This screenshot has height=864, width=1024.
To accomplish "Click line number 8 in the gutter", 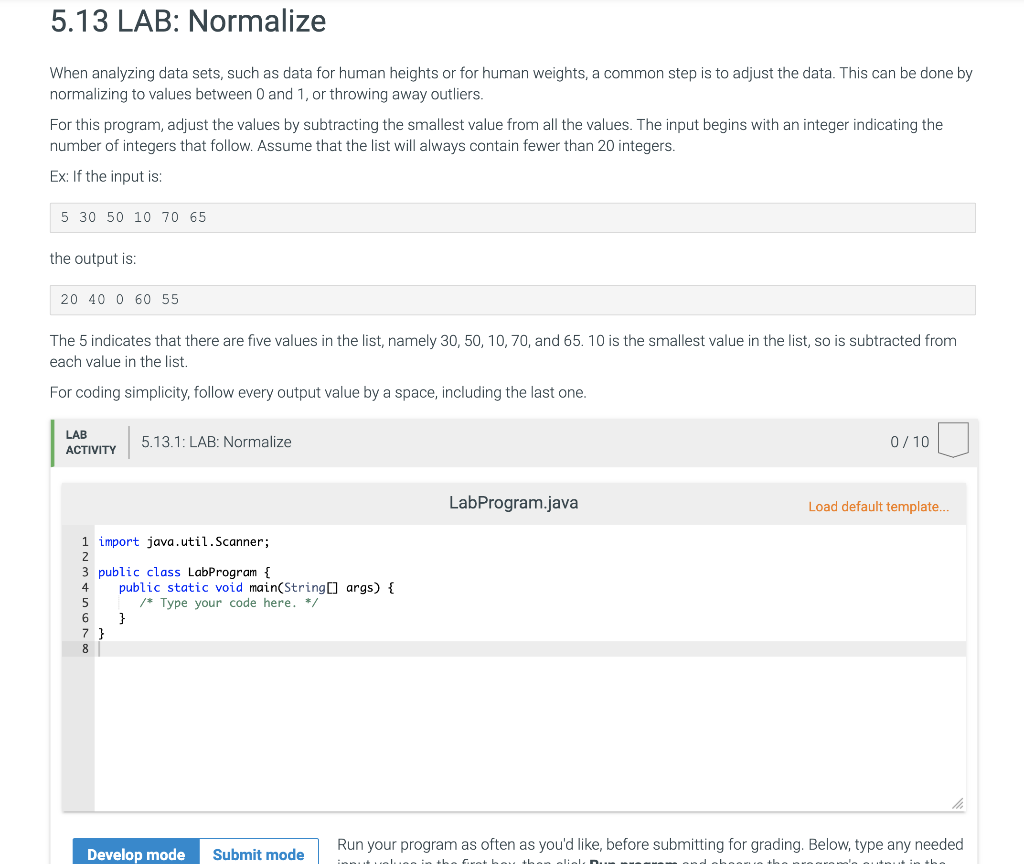I will [85, 648].
